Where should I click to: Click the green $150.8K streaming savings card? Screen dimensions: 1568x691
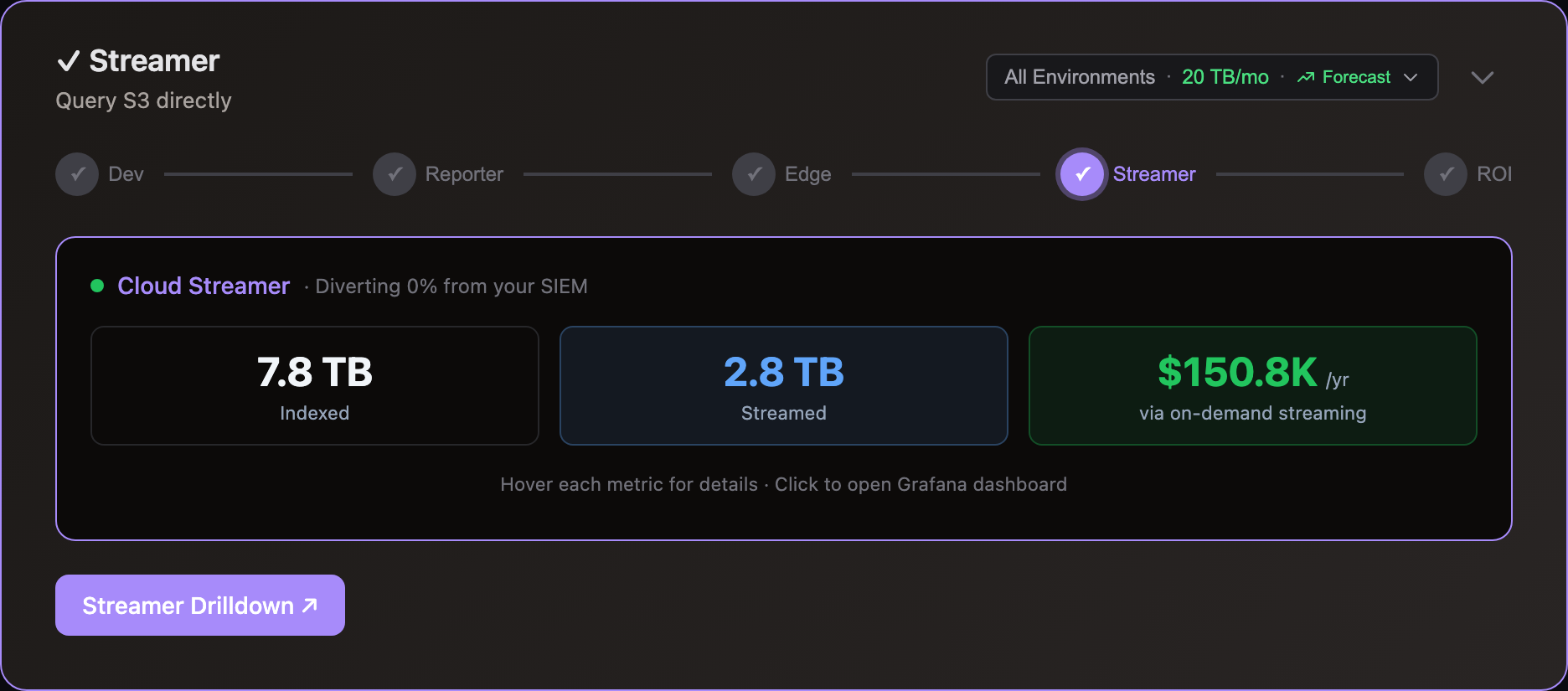(x=1252, y=385)
